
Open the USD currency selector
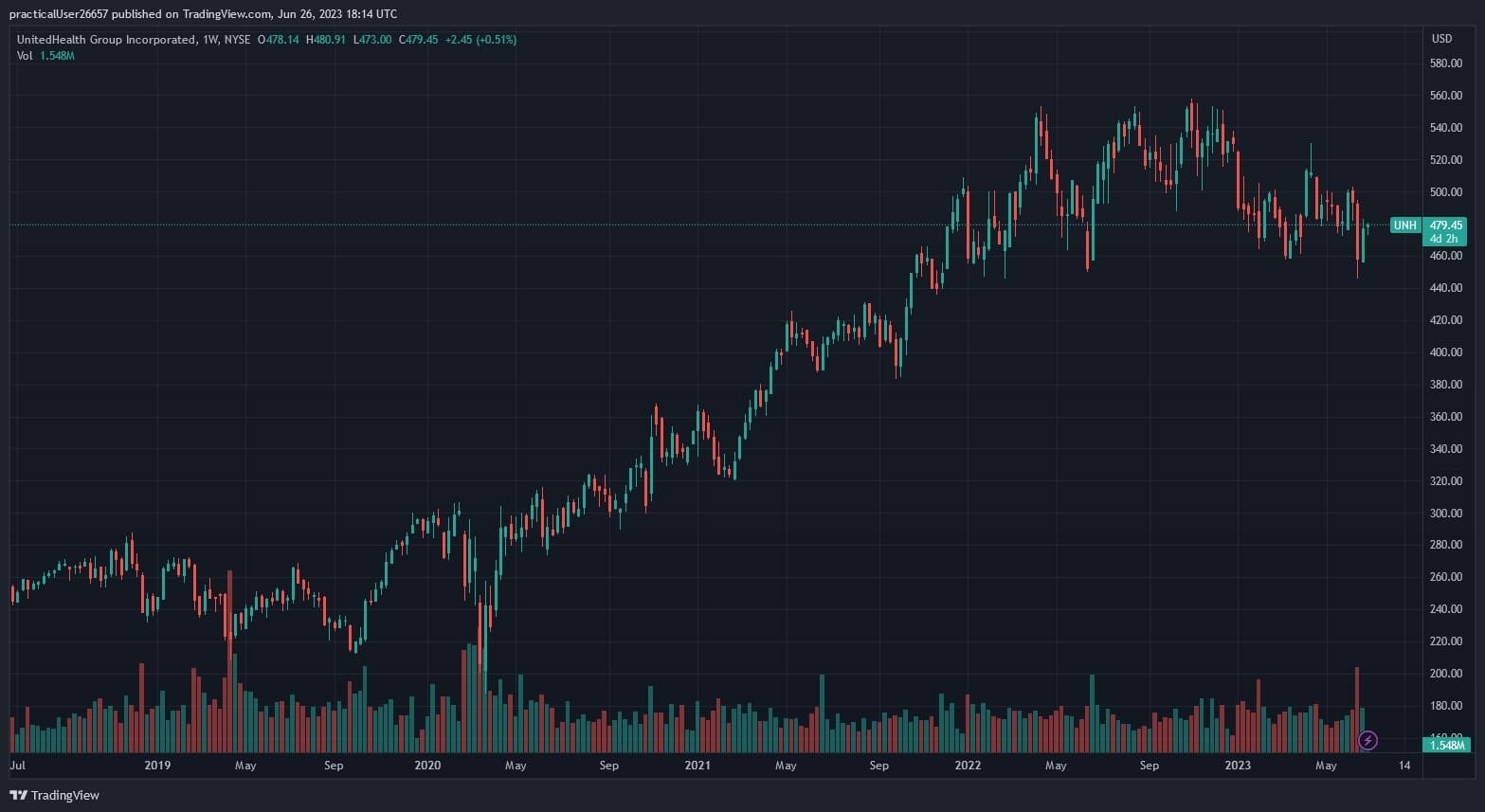[1440, 39]
